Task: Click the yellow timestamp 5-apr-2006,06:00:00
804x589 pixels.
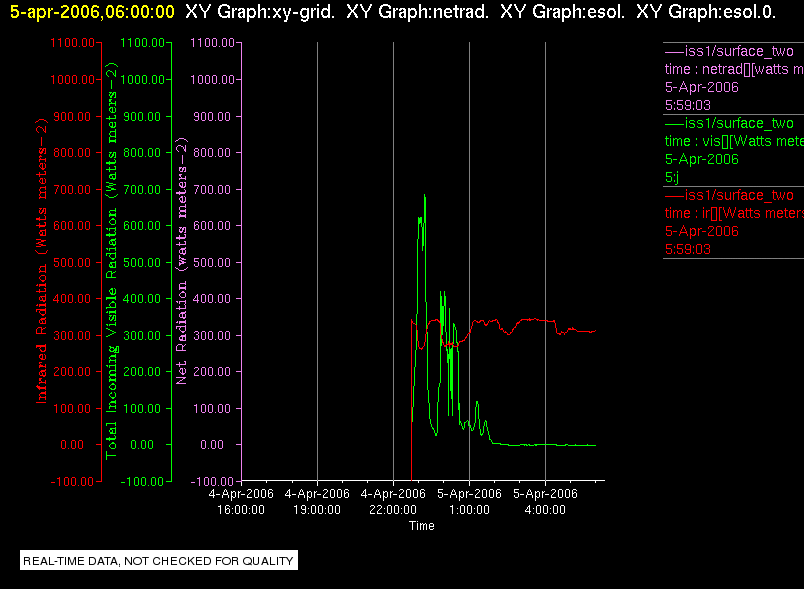Action: [x=92, y=12]
